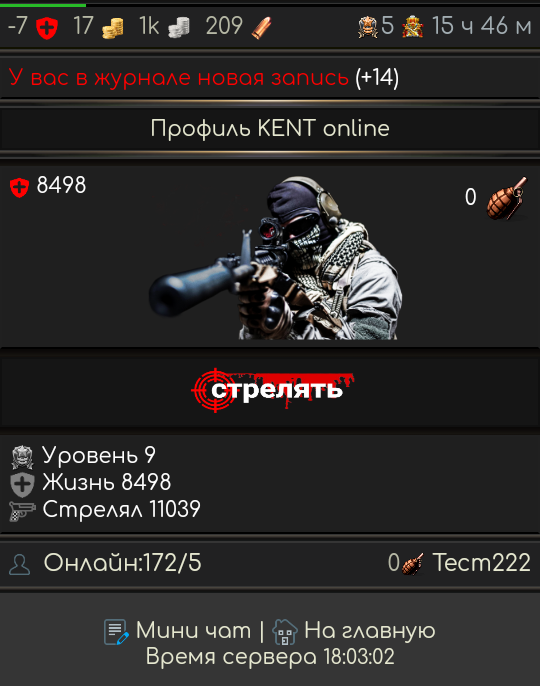540x686 pixels.
Task: Go to На главную page
Action: point(370,630)
